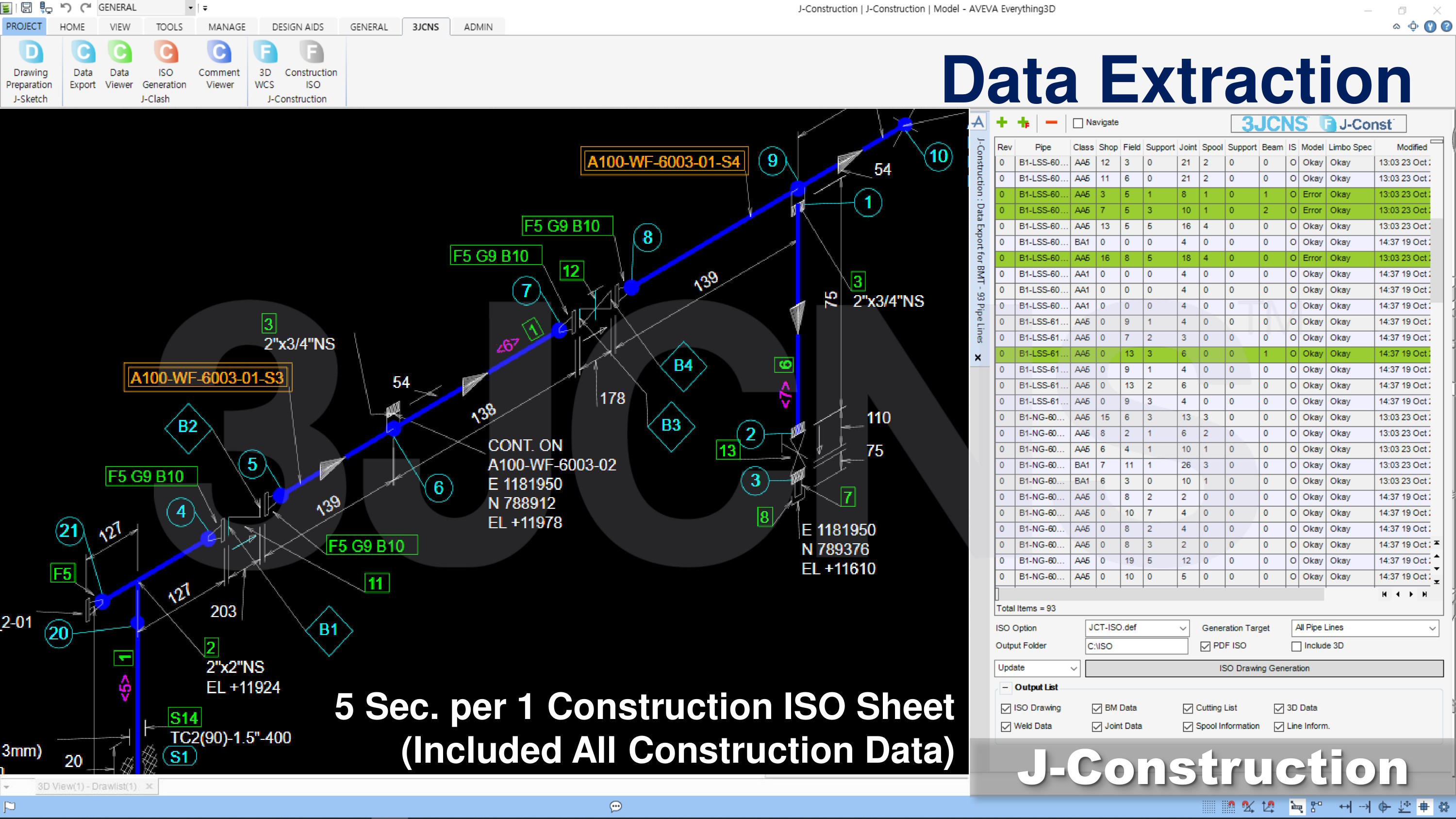
Task: Open the Drawing Preparation tool
Action: 30,65
